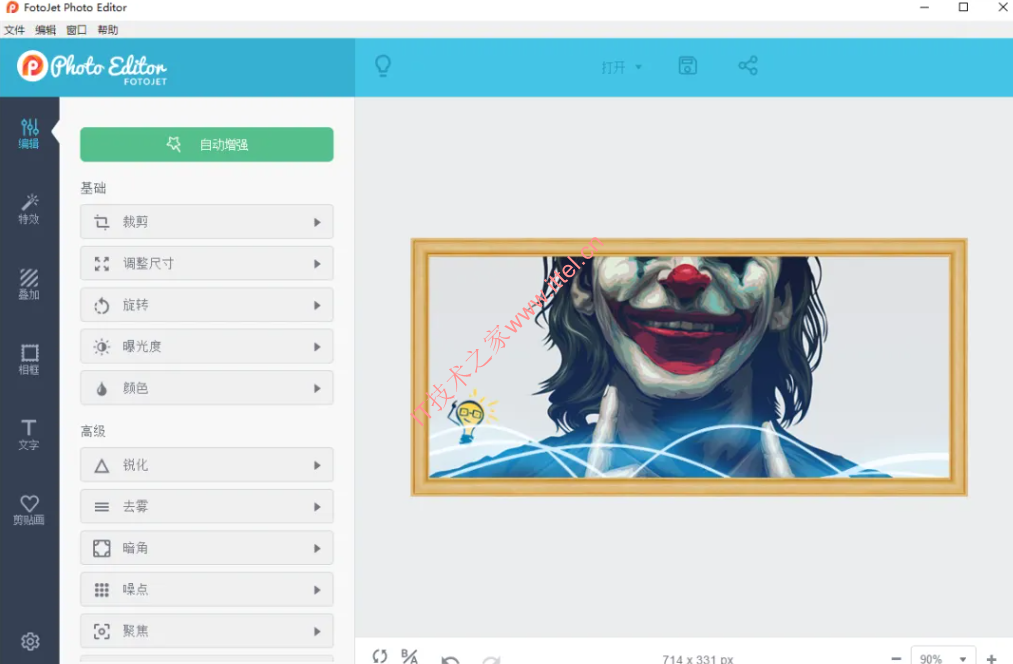Viewport: 1013px width, 664px height.
Task: Click the resize icon beside 调整尺寸
Action: 101,264
